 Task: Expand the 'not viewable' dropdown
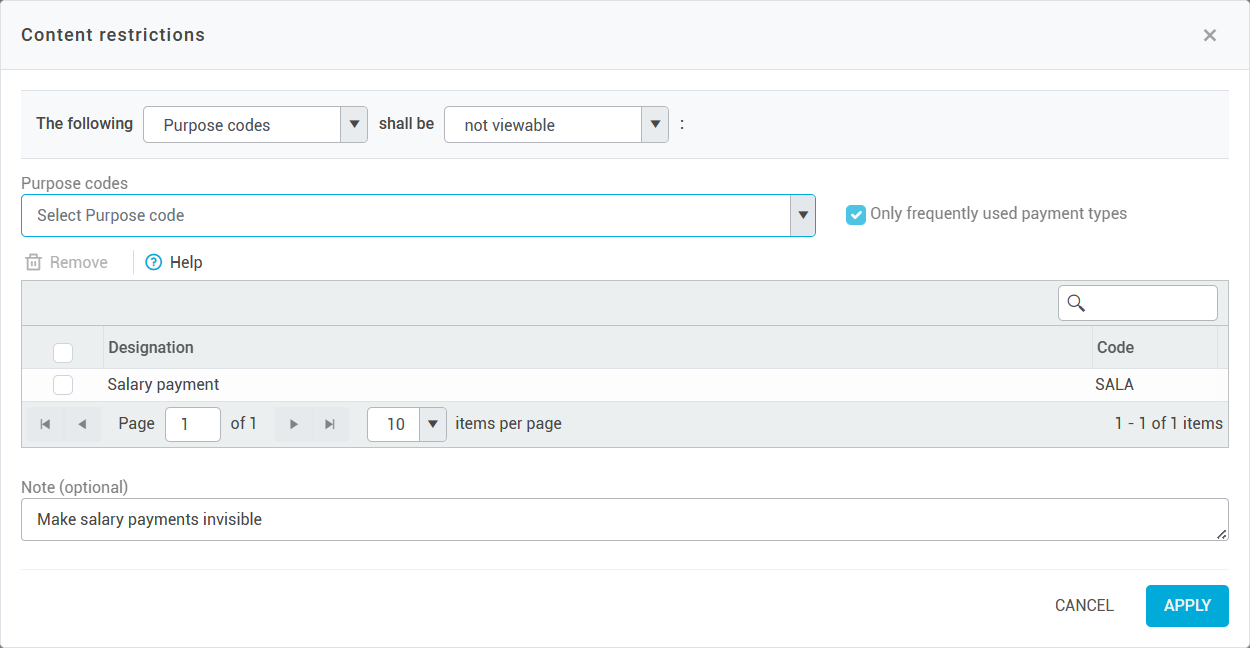[655, 125]
